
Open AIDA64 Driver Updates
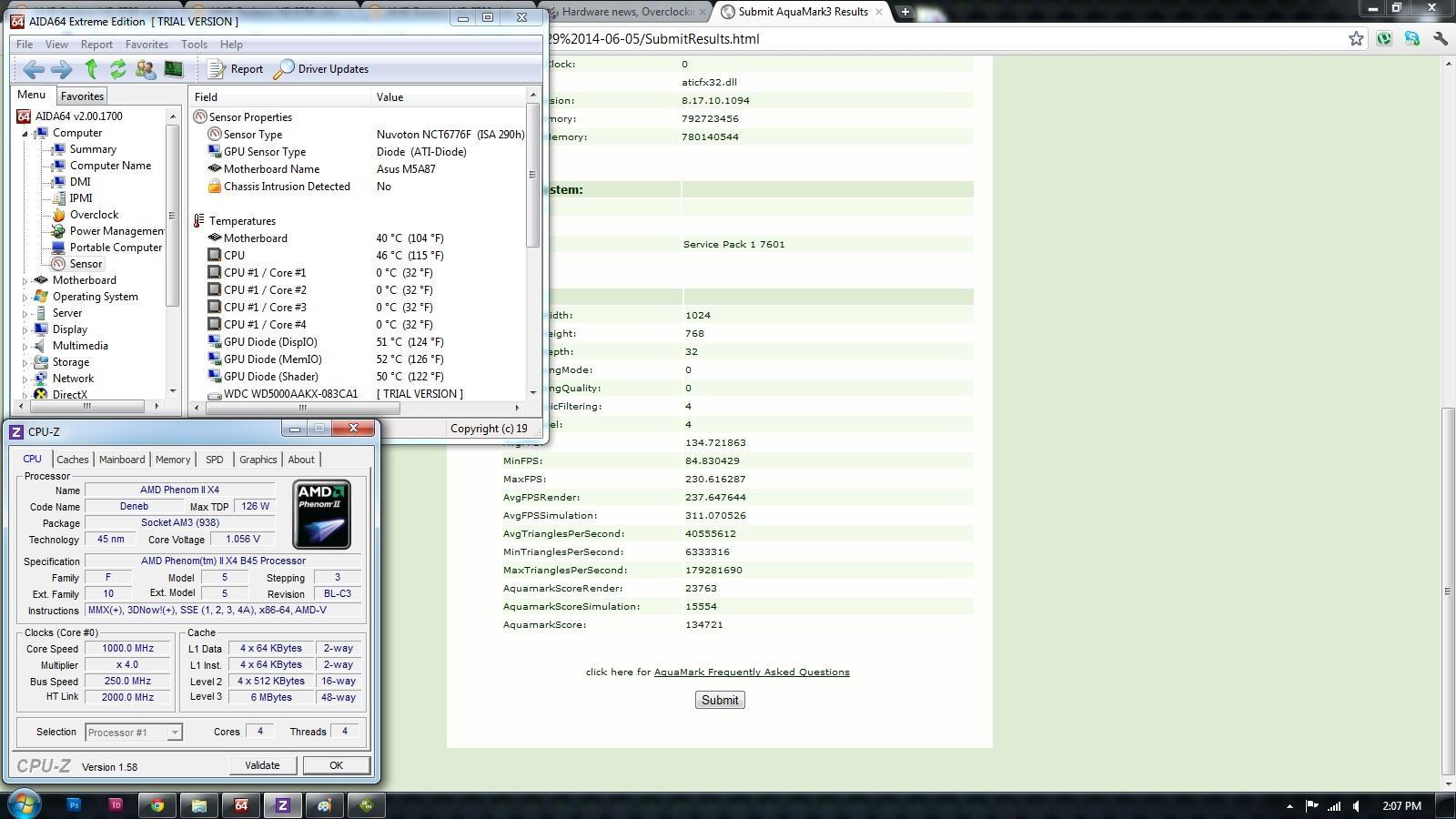321,69
